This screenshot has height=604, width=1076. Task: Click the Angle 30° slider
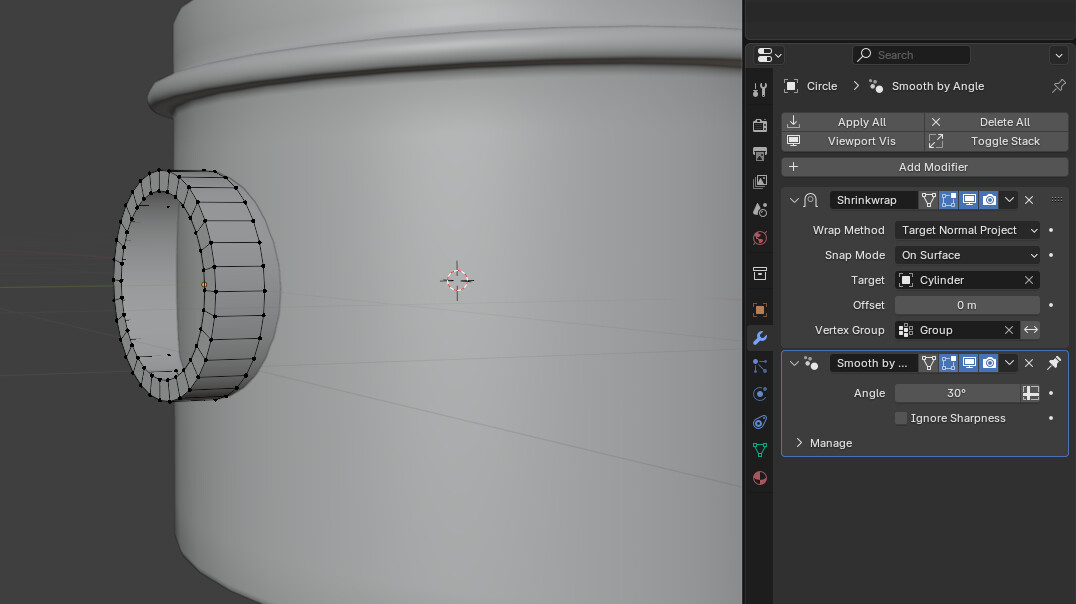[x=957, y=393]
